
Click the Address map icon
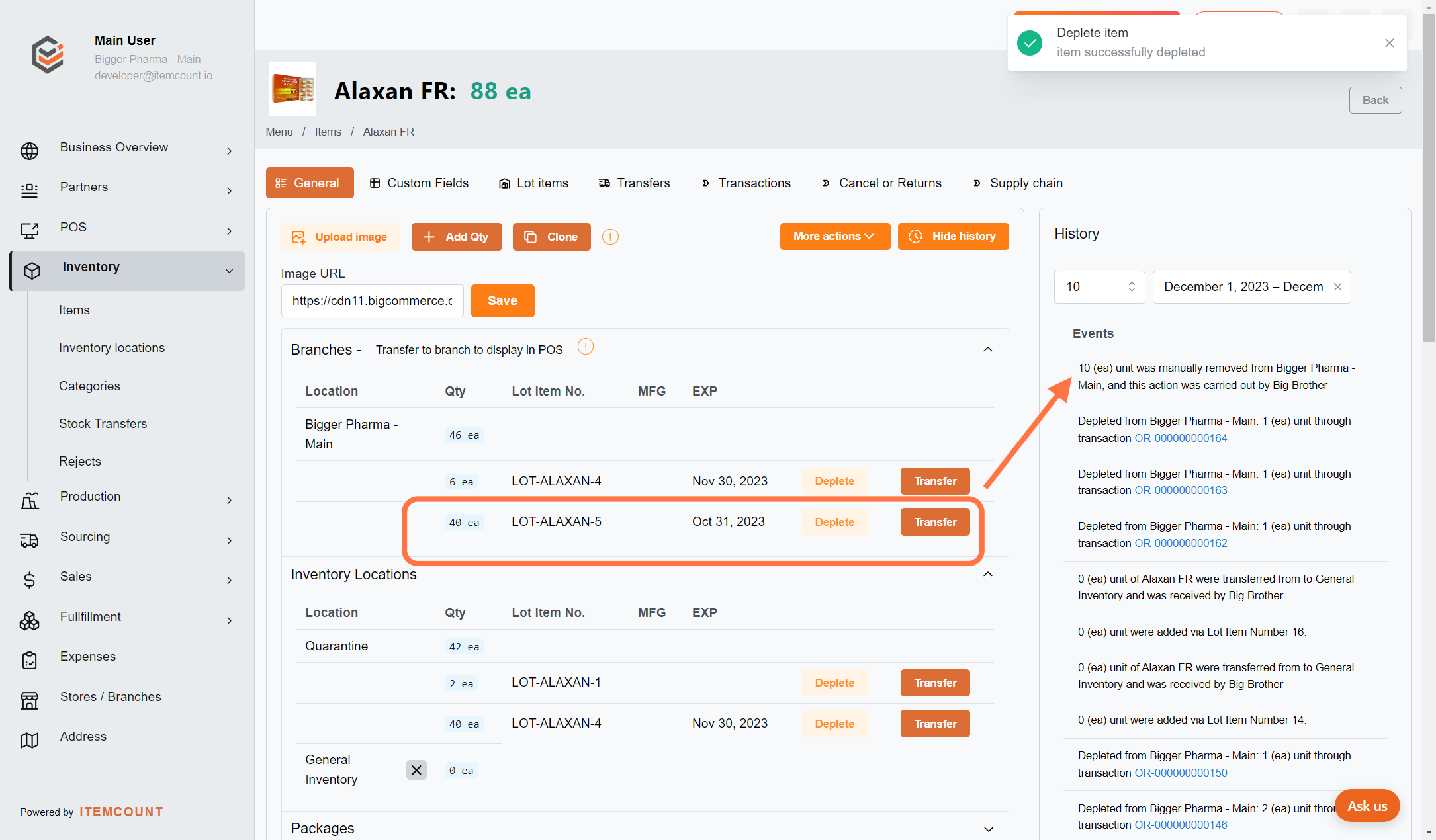29,740
